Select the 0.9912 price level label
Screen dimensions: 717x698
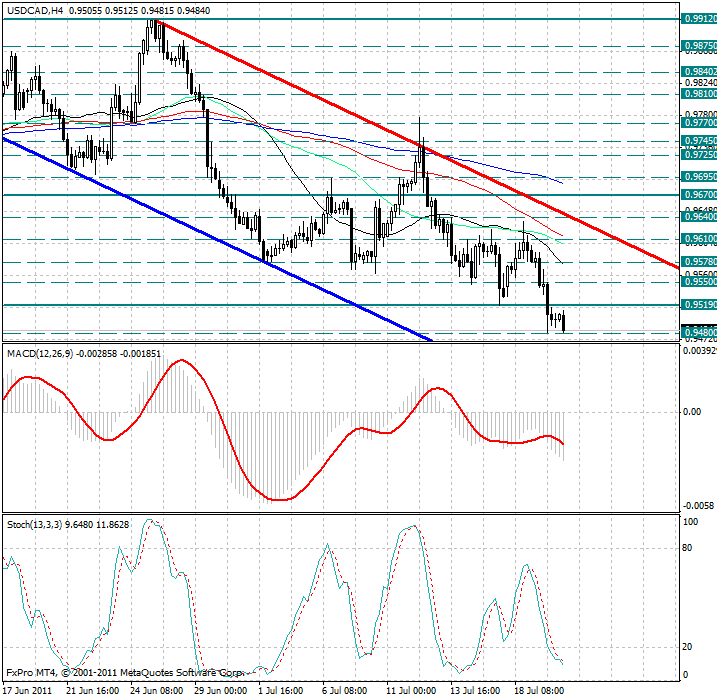click(x=699, y=19)
